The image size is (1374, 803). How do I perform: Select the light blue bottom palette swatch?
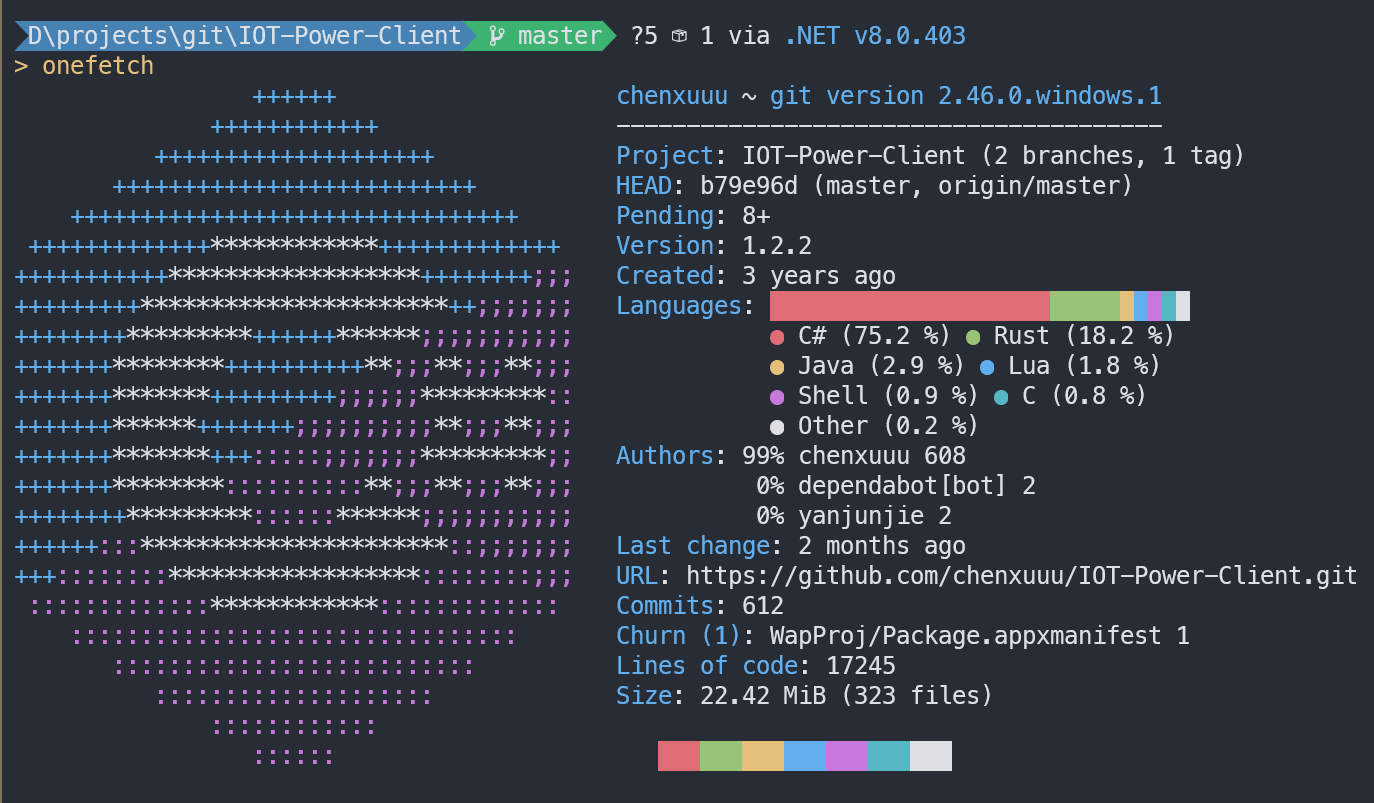coord(805,756)
